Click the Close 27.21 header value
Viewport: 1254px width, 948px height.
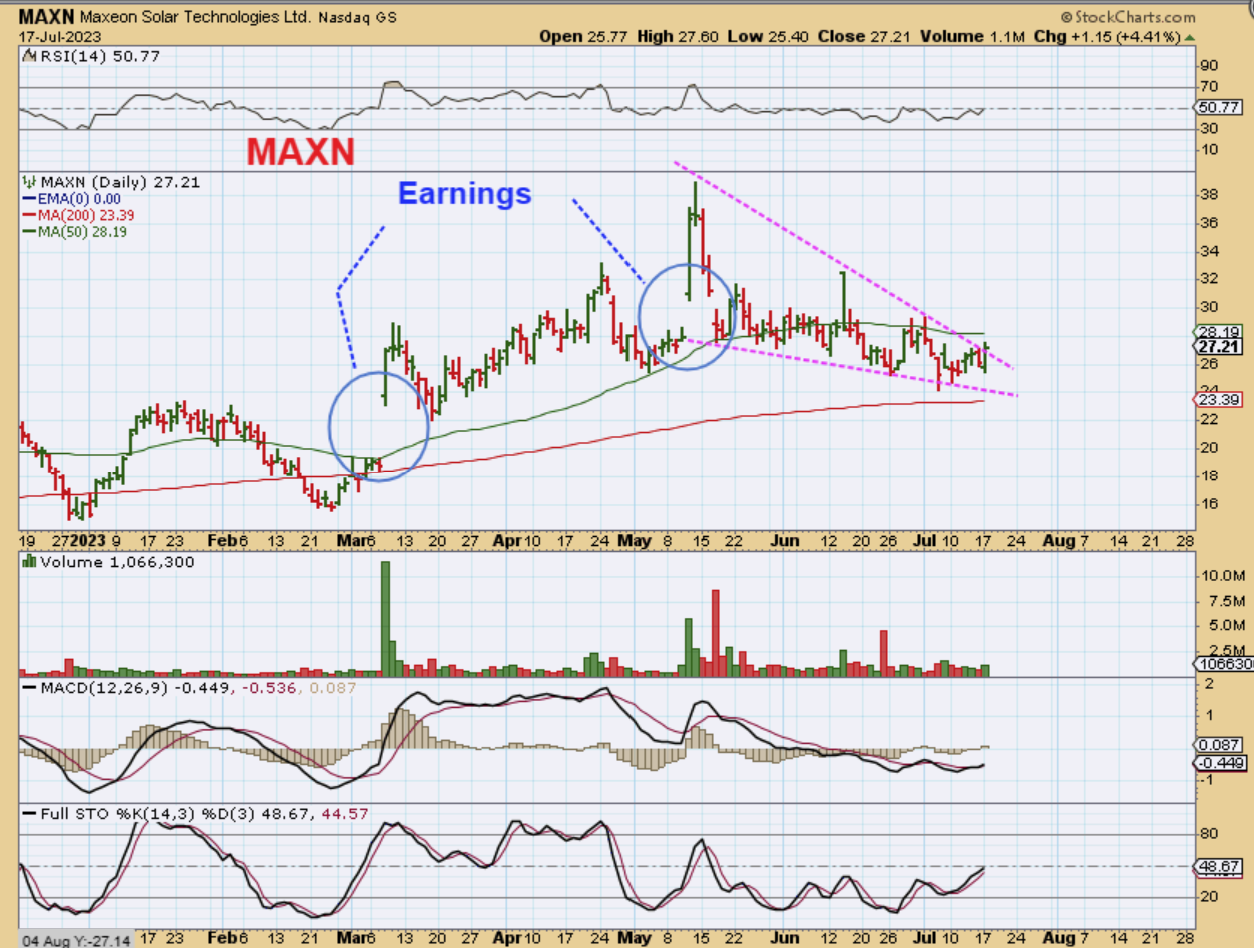[x=862, y=36]
